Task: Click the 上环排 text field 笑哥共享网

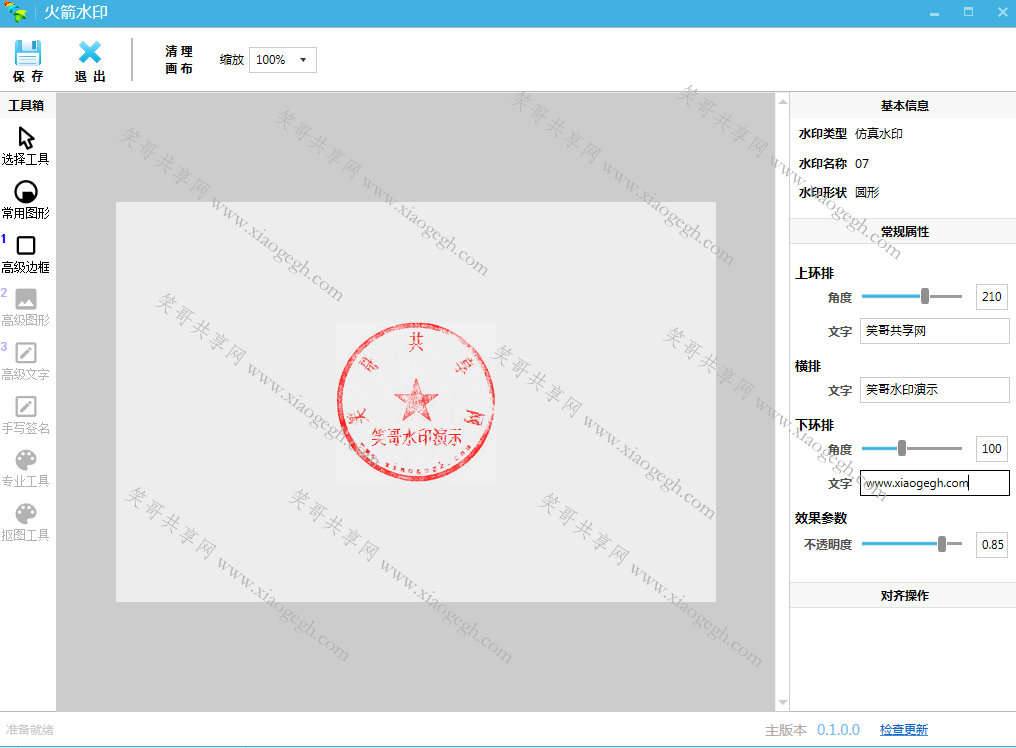Action: 934,331
